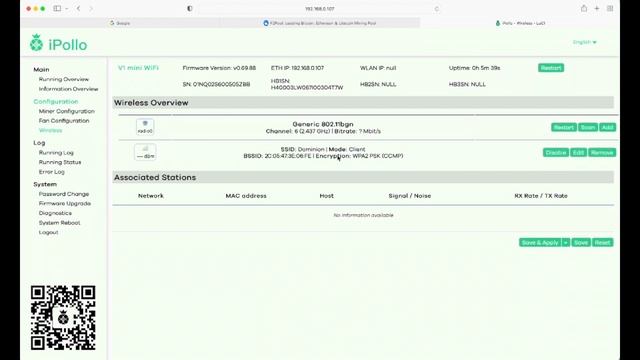Go forward with the browser forward arrow
This screenshot has height=360, width=640.
[91, 9]
